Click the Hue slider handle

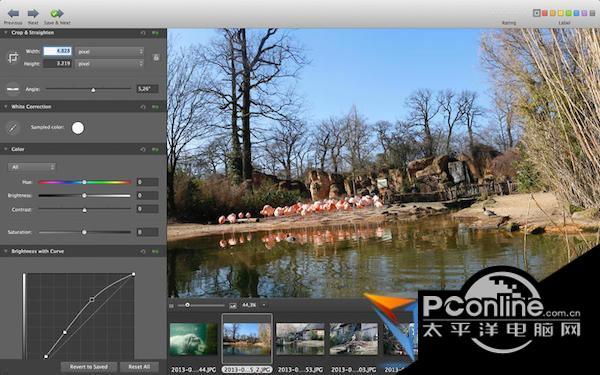pos(84,182)
